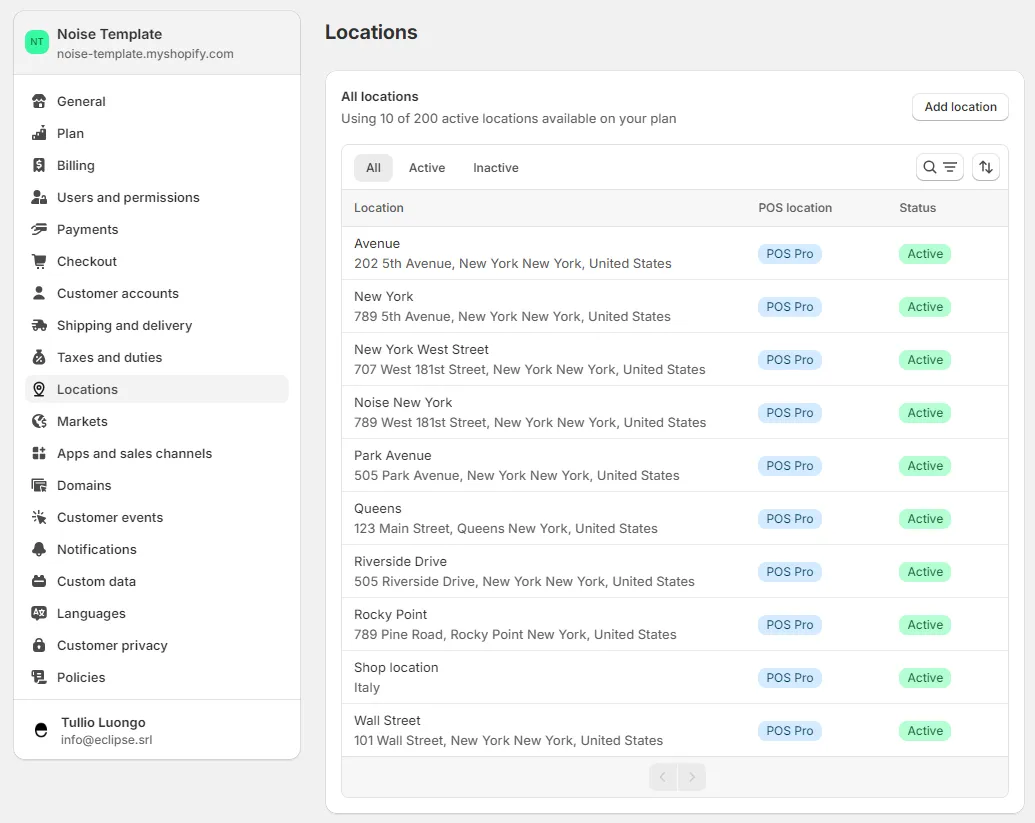
Task: Click the Add location button
Action: [x=959, y=107]
